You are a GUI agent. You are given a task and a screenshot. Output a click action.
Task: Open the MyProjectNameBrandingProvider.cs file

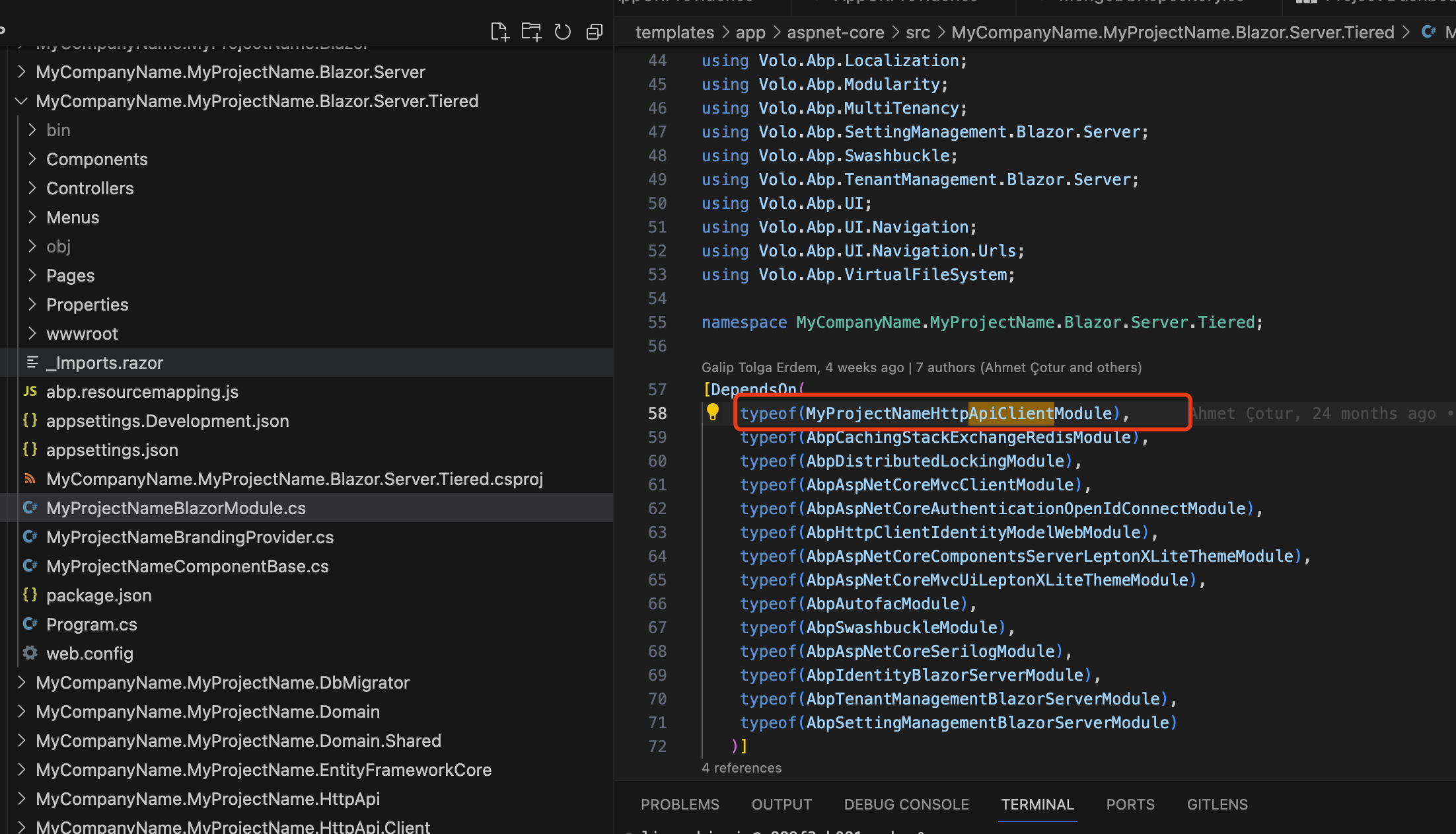[x=190, y=537]
